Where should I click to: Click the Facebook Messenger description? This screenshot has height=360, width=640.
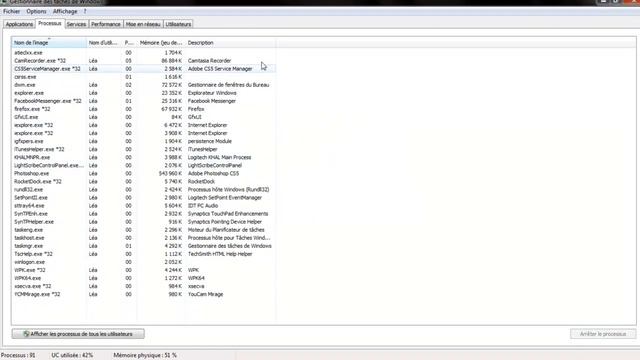(212, 101)
